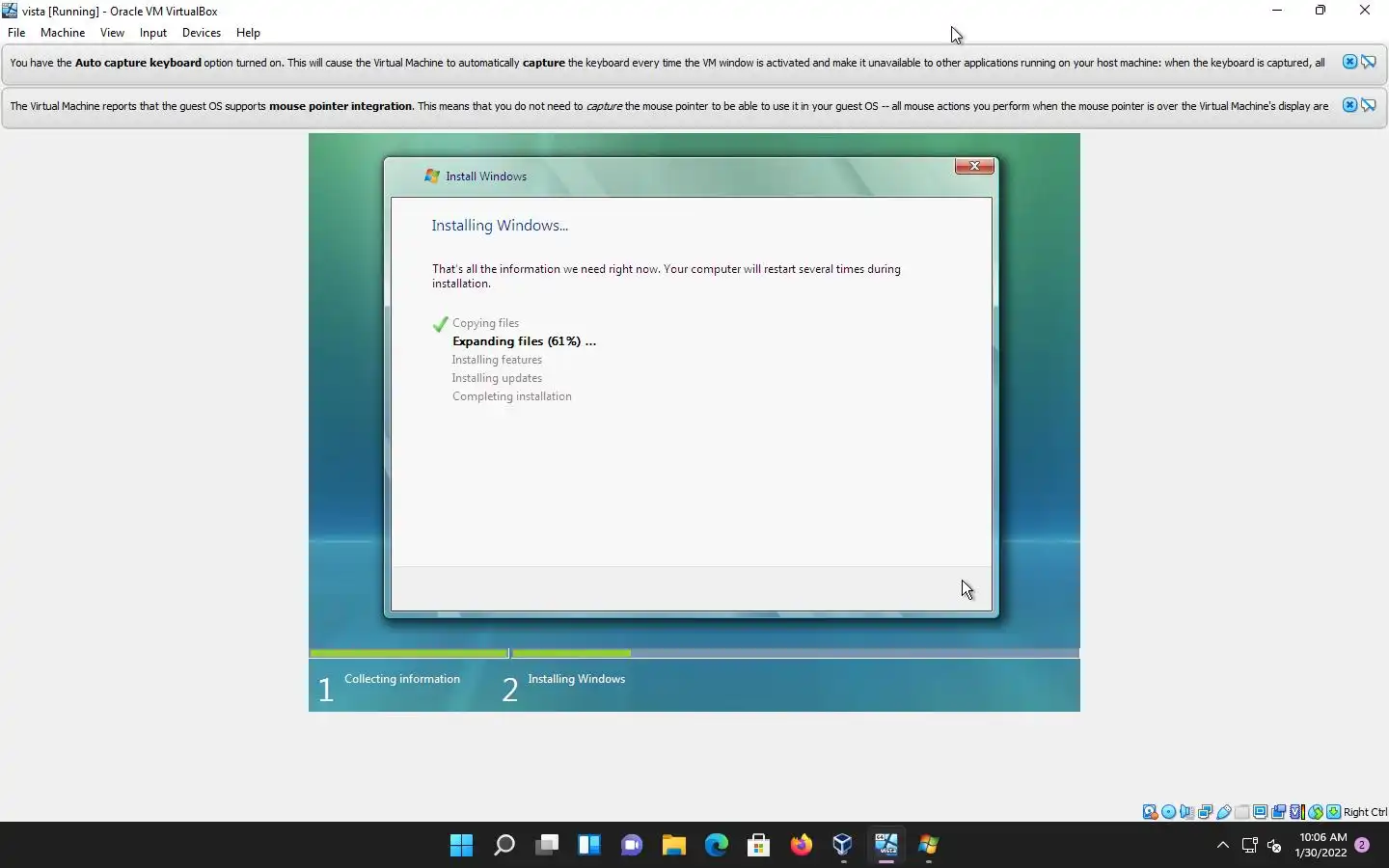This screenshot has height=868, width=1389.
Task: Open the clock showing 10:06 AM
Action: [x=1321, y=845]
